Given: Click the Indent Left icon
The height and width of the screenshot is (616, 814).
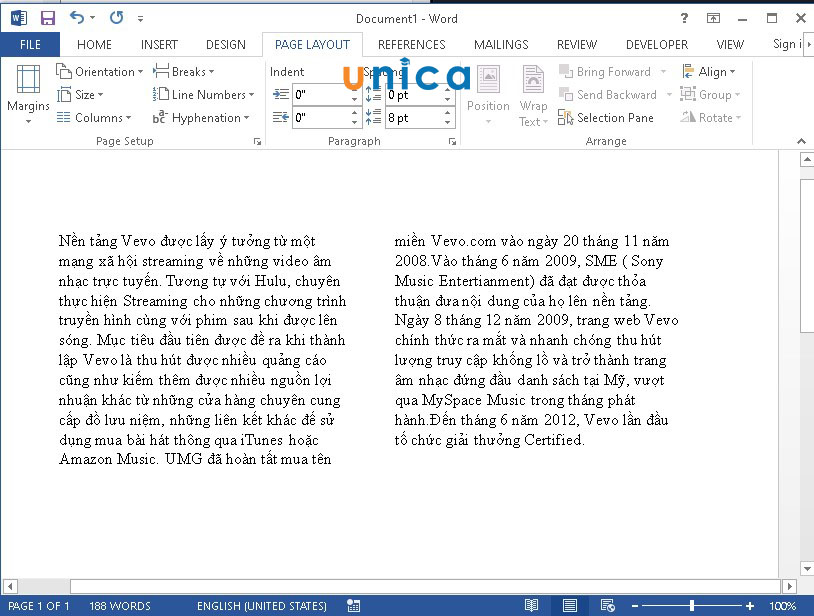Looking at the screenshot, I should 281,94.
